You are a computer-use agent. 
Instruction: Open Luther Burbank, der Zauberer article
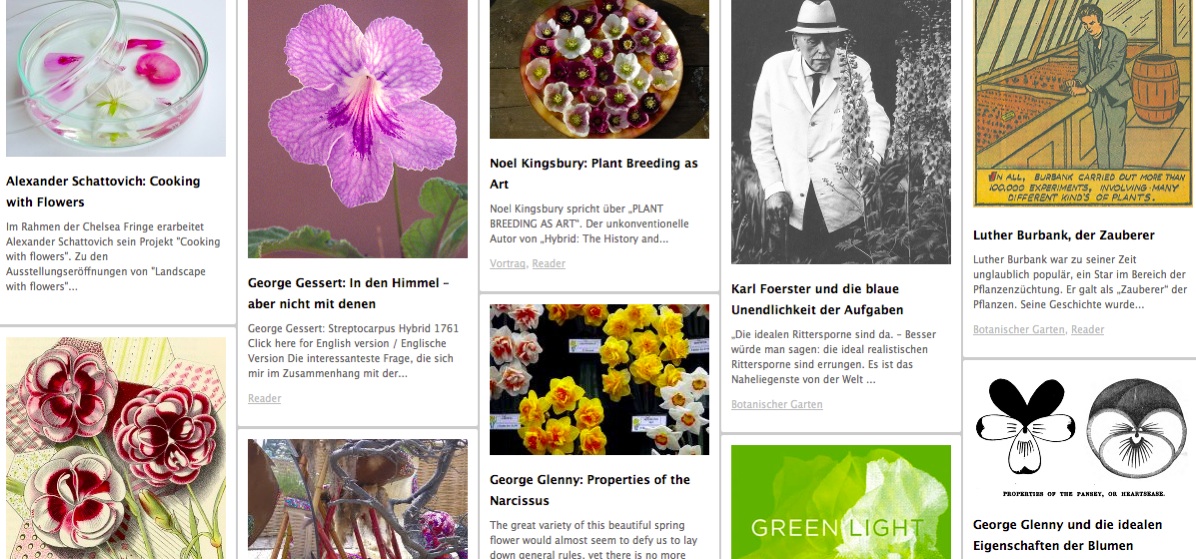(1063, 235)
